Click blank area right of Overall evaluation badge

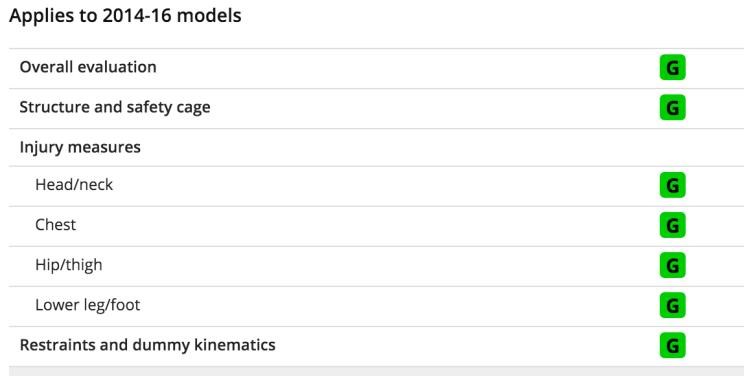tap(715, 68)
